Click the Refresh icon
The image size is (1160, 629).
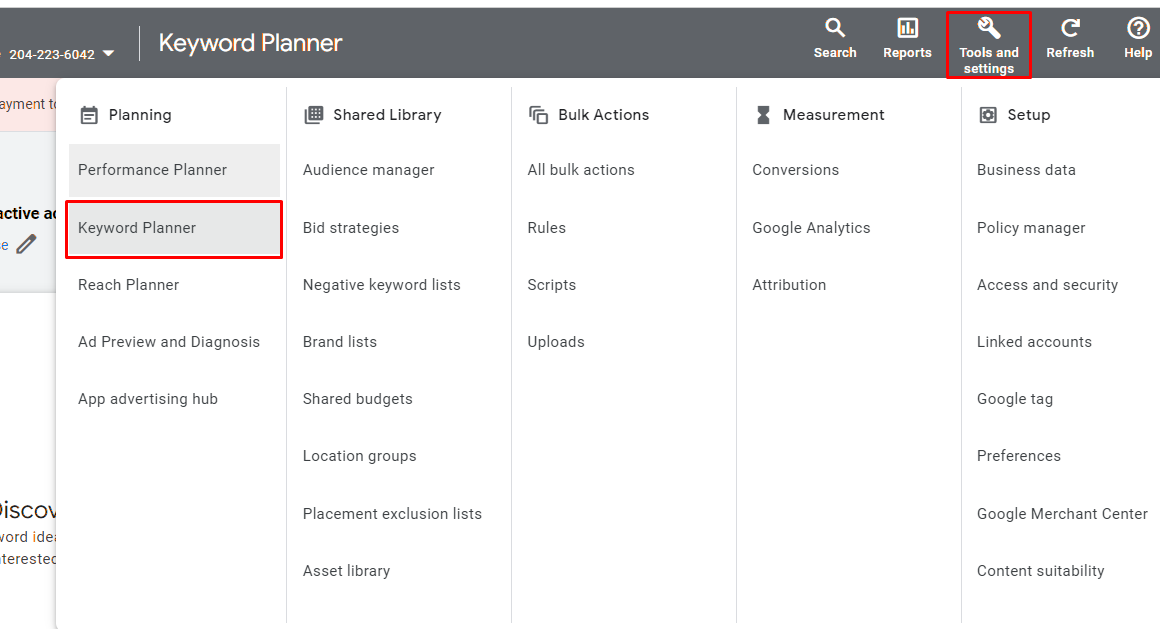click(x=1070, y=28)
